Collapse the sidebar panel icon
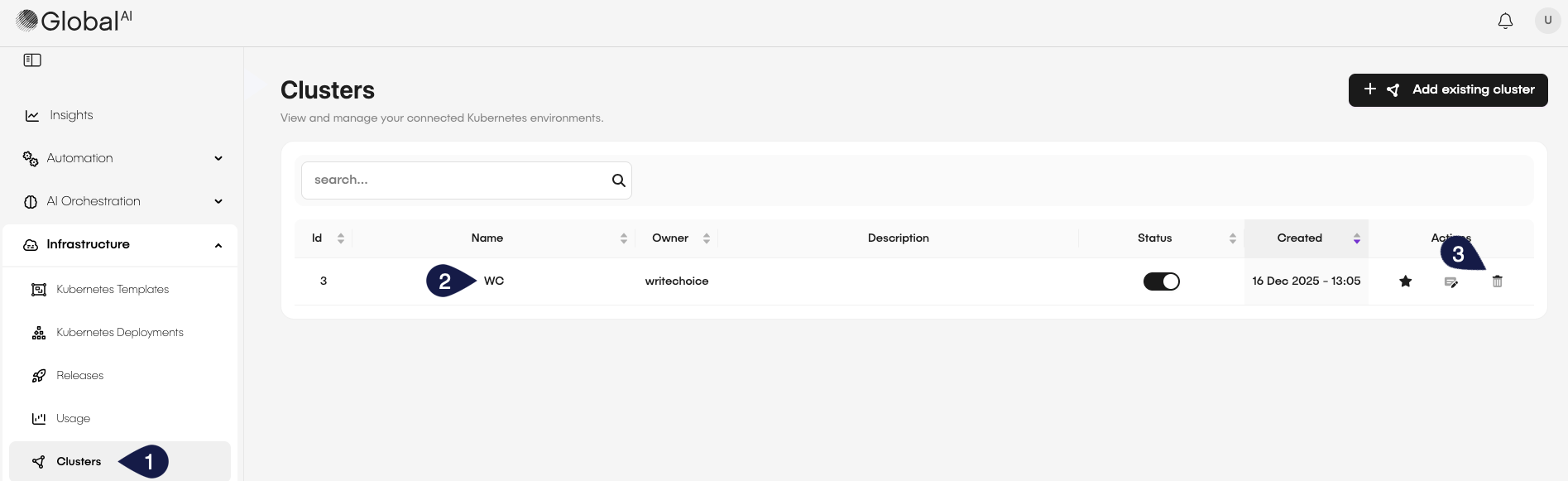The width and height of the screenshot is (1568, 481). [32, 60]
